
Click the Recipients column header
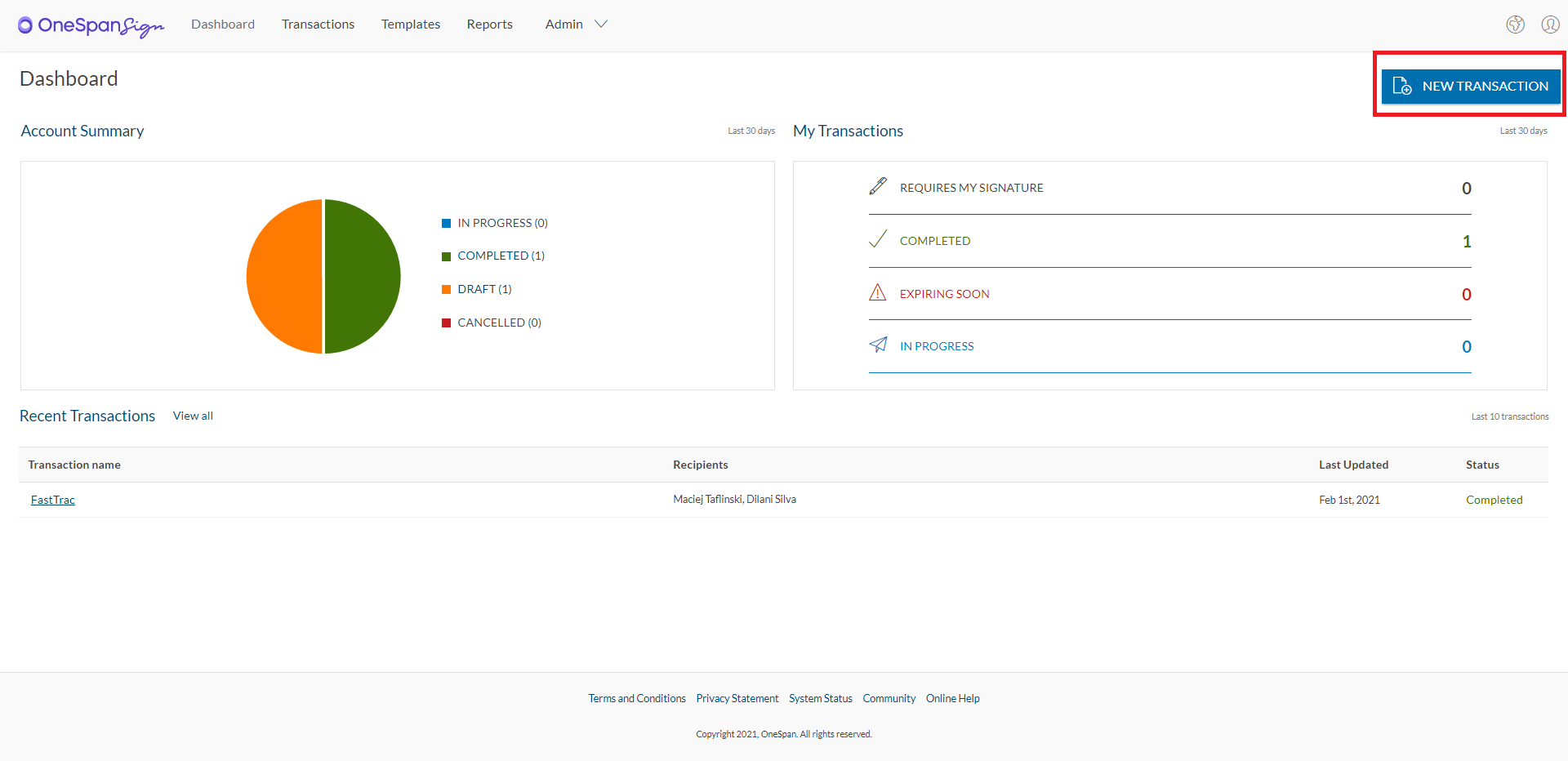(x=701, y=465)
